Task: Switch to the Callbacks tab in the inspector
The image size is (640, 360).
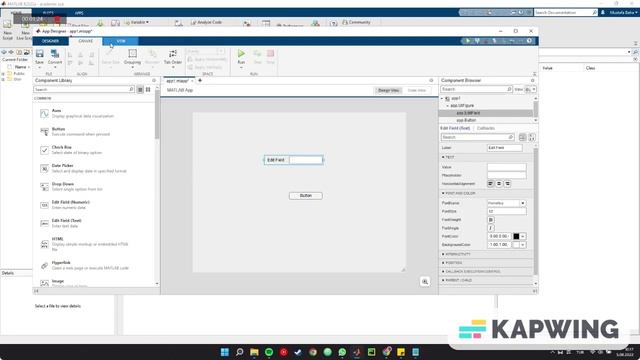Action: [x=486, y=128]
